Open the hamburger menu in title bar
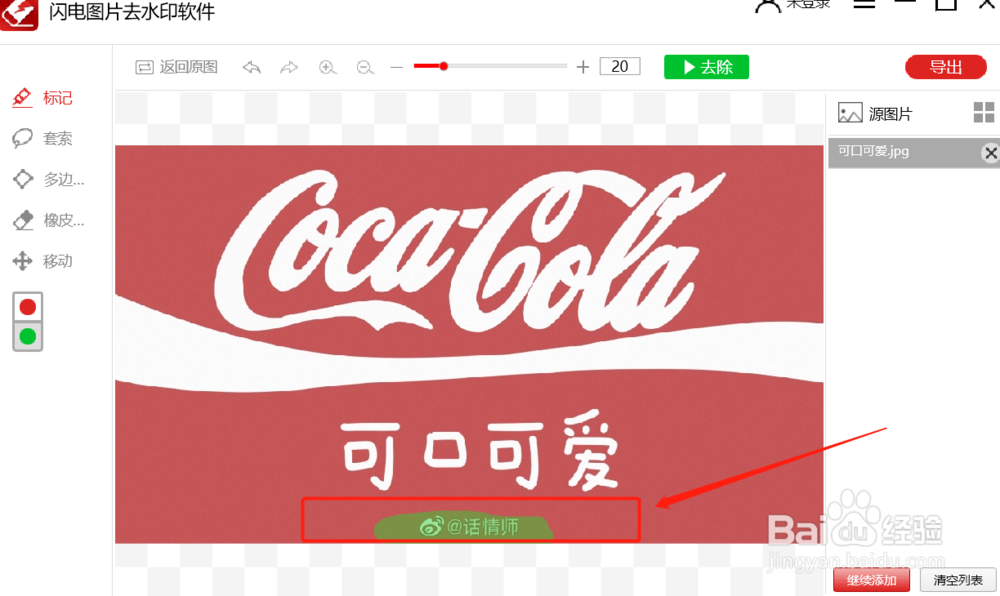 tap(864, 4)
